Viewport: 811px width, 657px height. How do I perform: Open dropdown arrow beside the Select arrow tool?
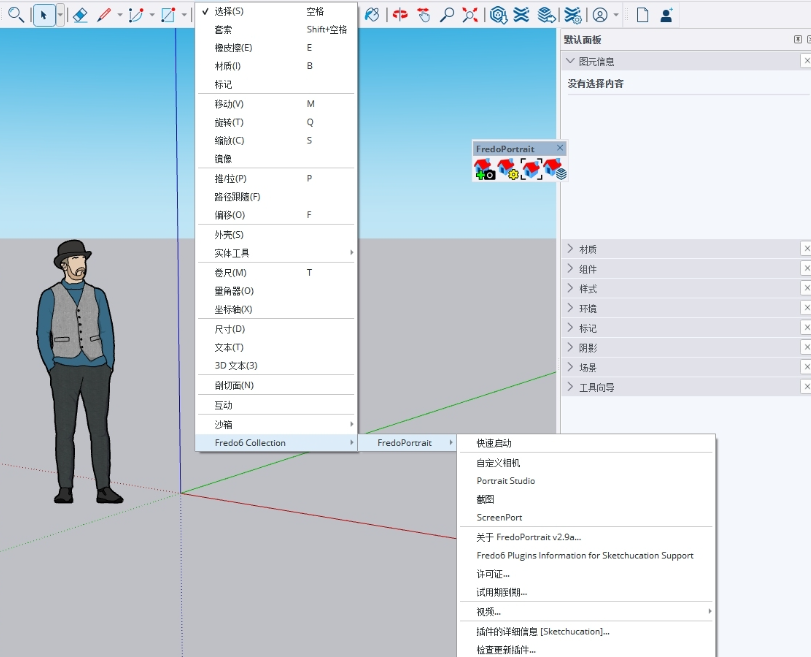pos(60,15)
